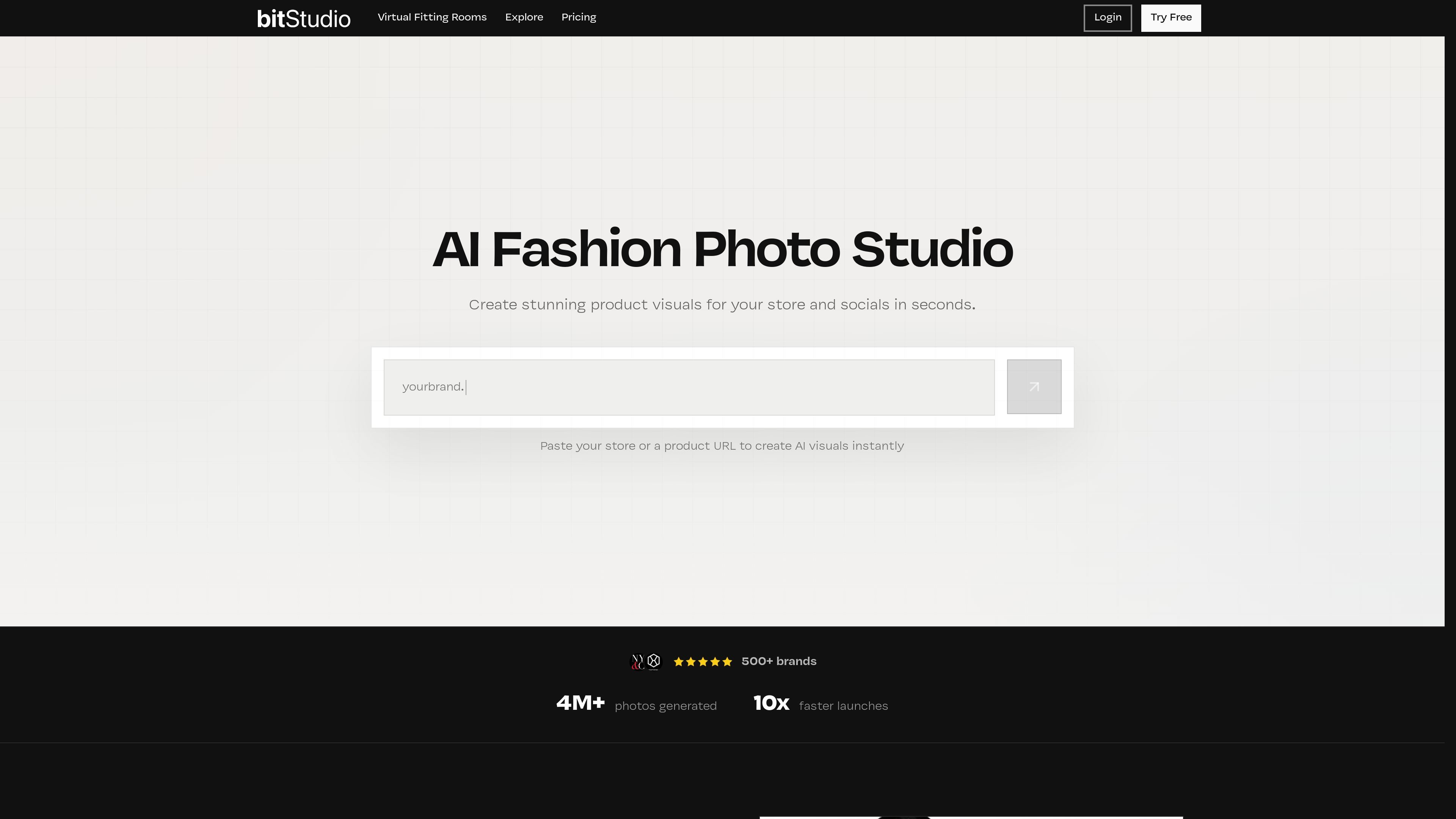The image size is (1456, 819).
Task: Submit URL with the arrow button
Action: (x=1034, y=387)
